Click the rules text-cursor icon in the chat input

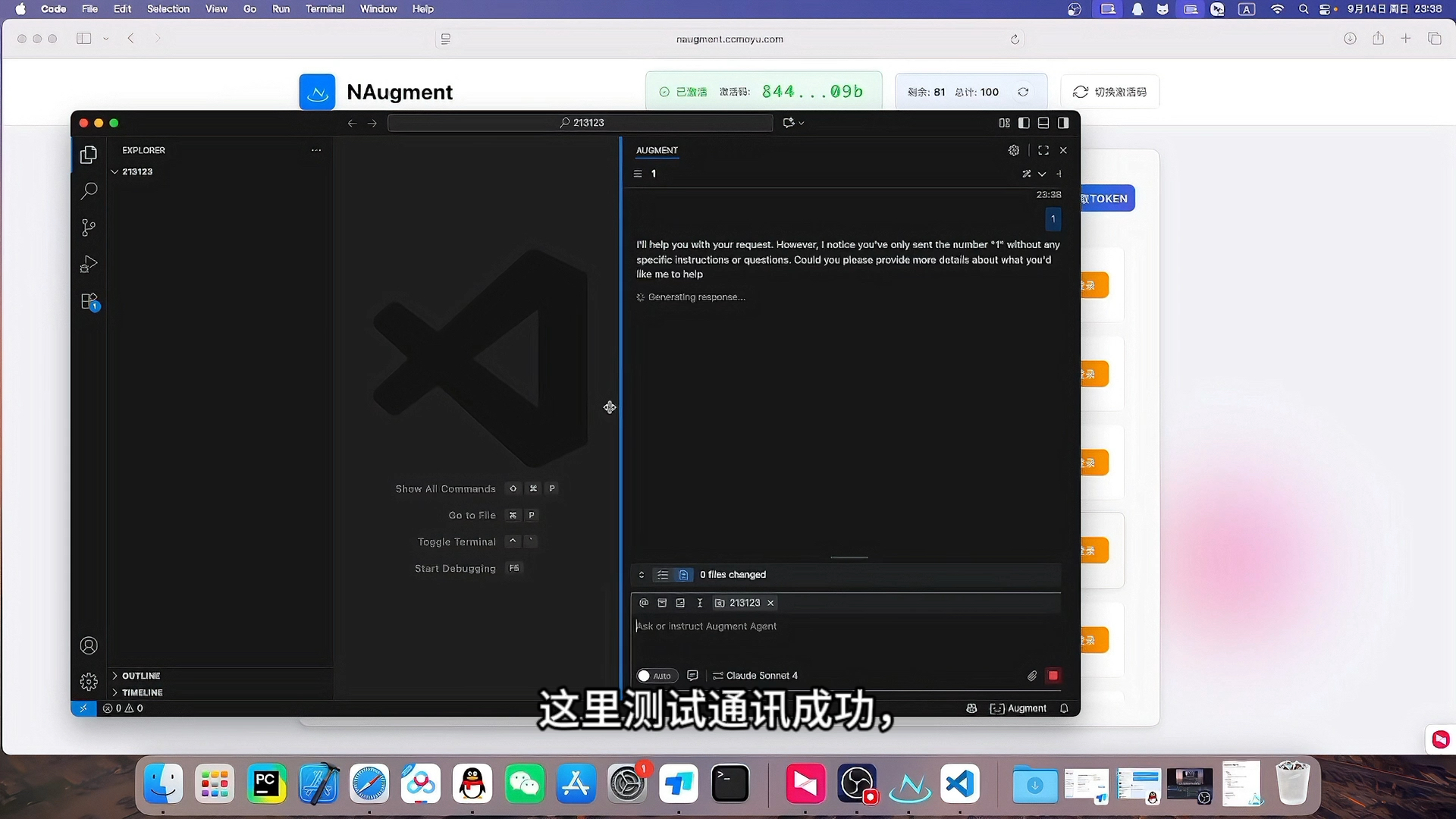tap(699, 603)
